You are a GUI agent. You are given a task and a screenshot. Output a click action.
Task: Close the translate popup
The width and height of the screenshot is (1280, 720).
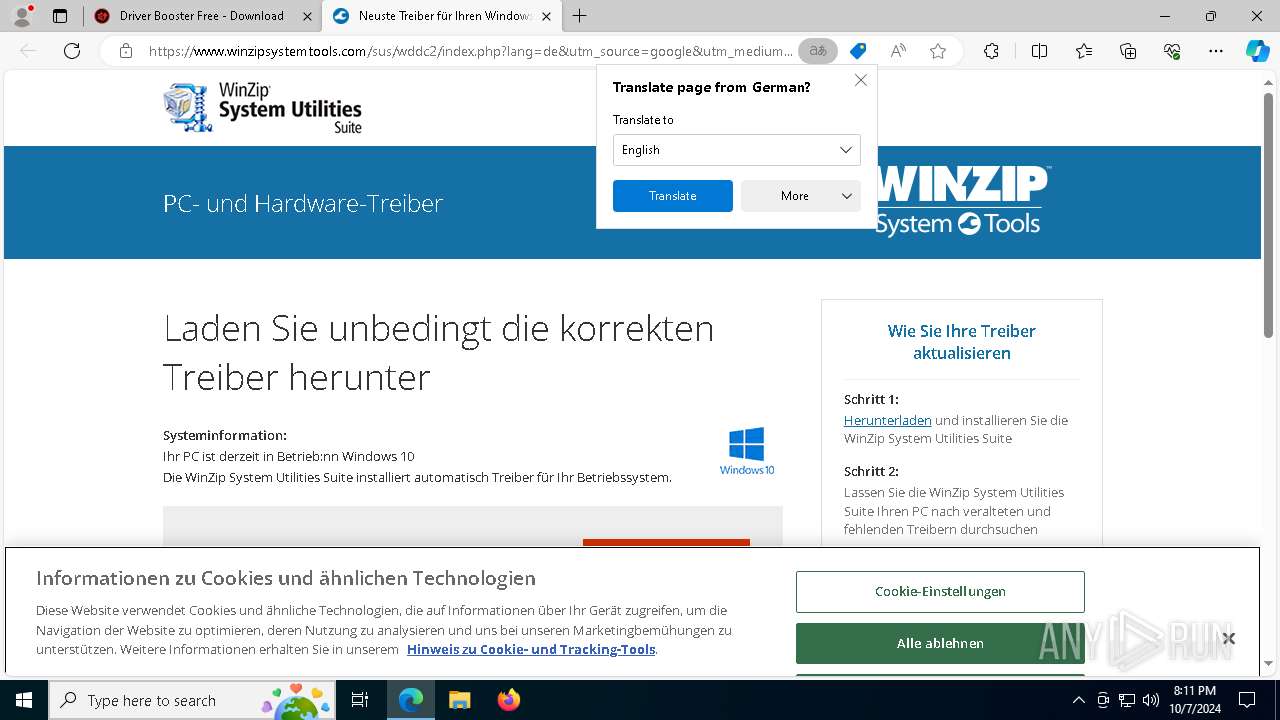click(861, 80)
